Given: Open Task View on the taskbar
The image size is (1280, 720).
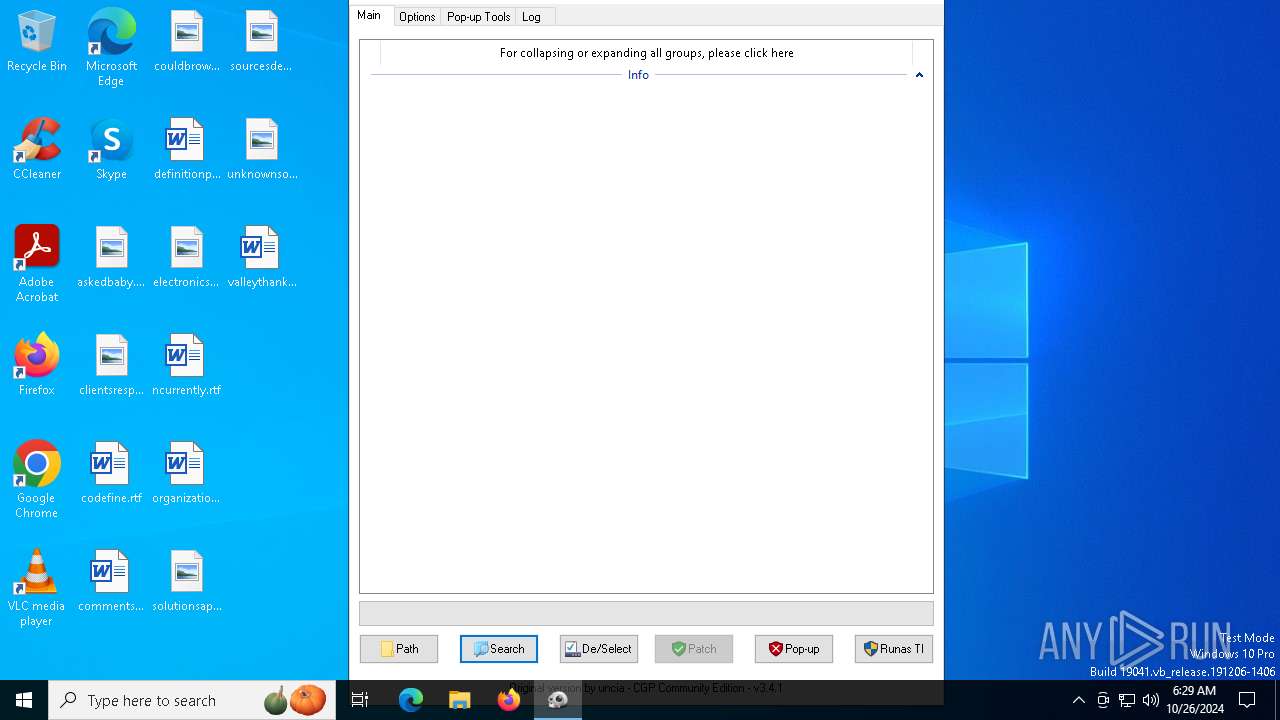Looking at the screenshot, I should click(360, 700).
